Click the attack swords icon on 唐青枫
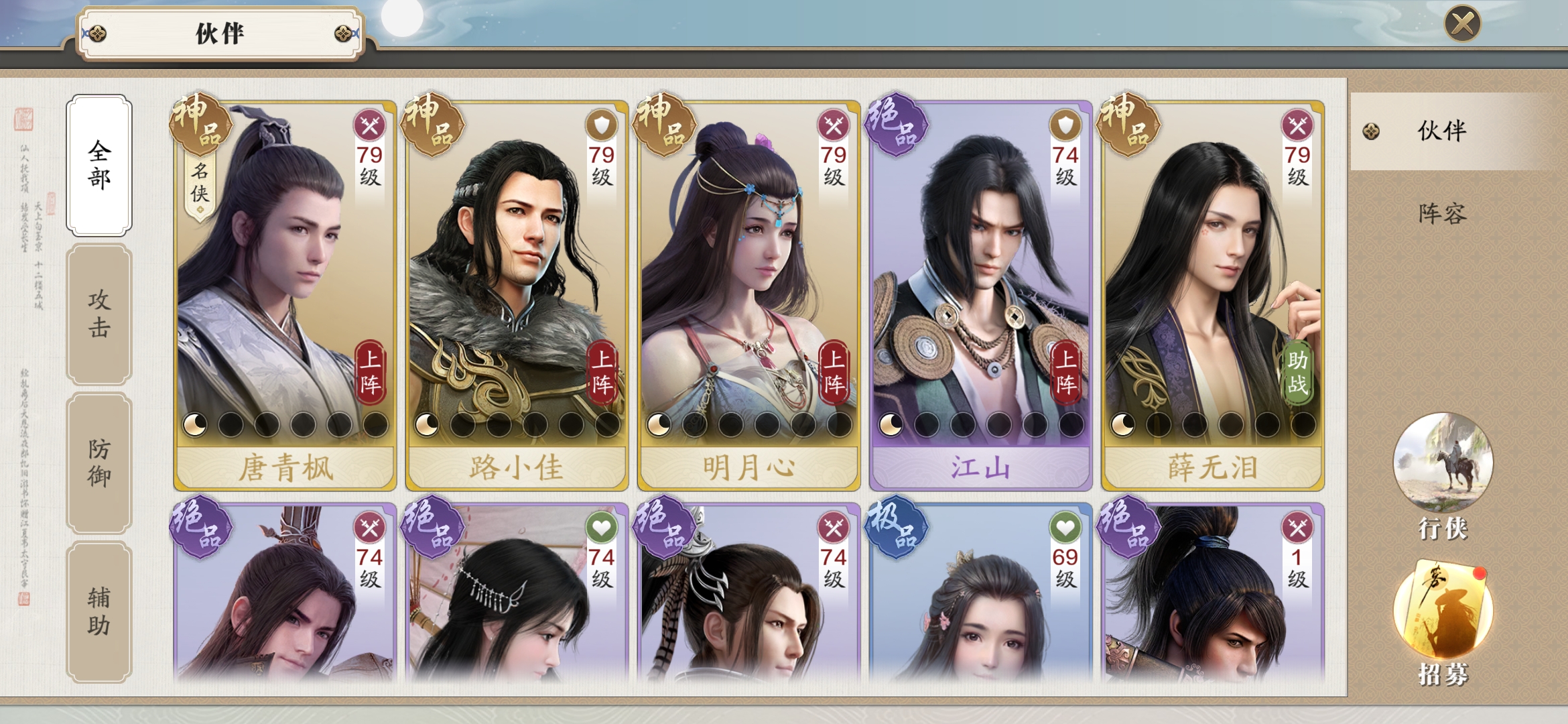Screen dimensions: 1568x724 (369, 125)
